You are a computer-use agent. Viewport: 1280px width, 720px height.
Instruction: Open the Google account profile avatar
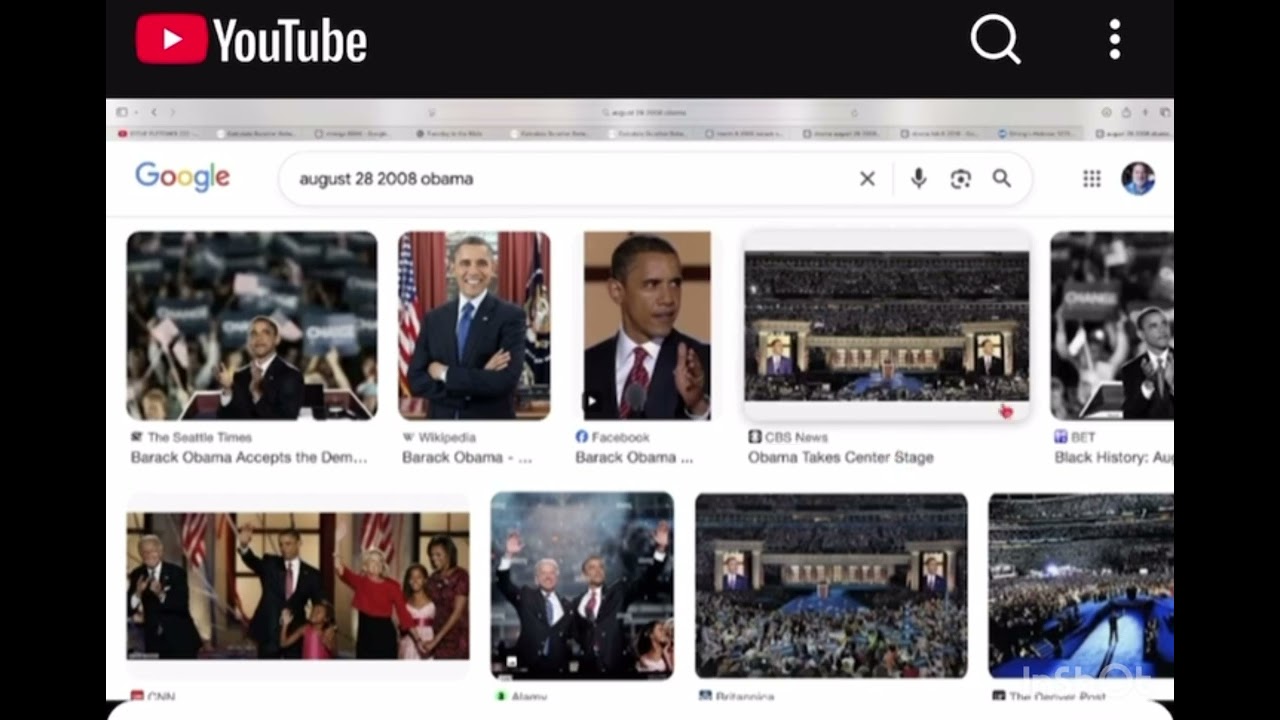pos(1138,179)
